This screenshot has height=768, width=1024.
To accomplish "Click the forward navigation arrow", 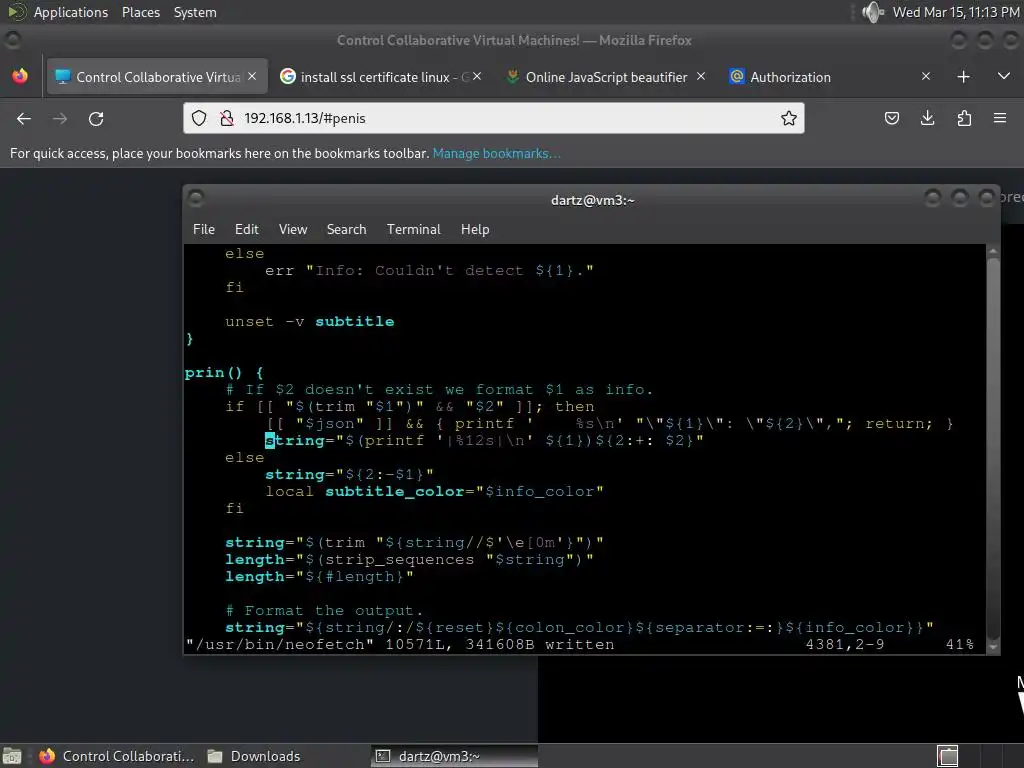I will click(x=60, y=119).
